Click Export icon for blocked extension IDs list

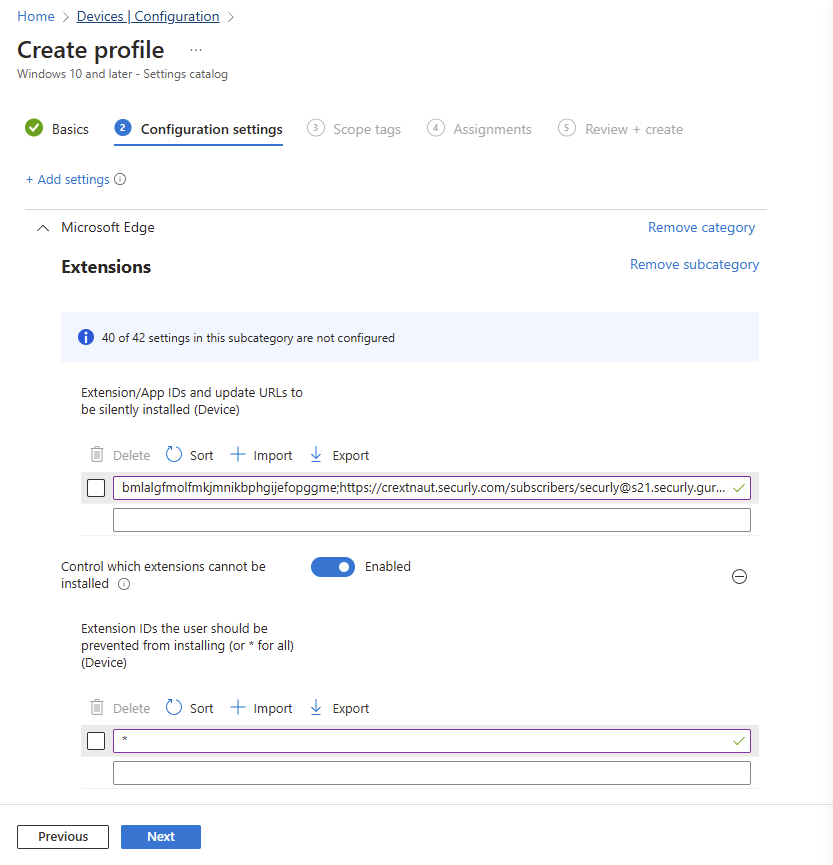coord(316,707)
